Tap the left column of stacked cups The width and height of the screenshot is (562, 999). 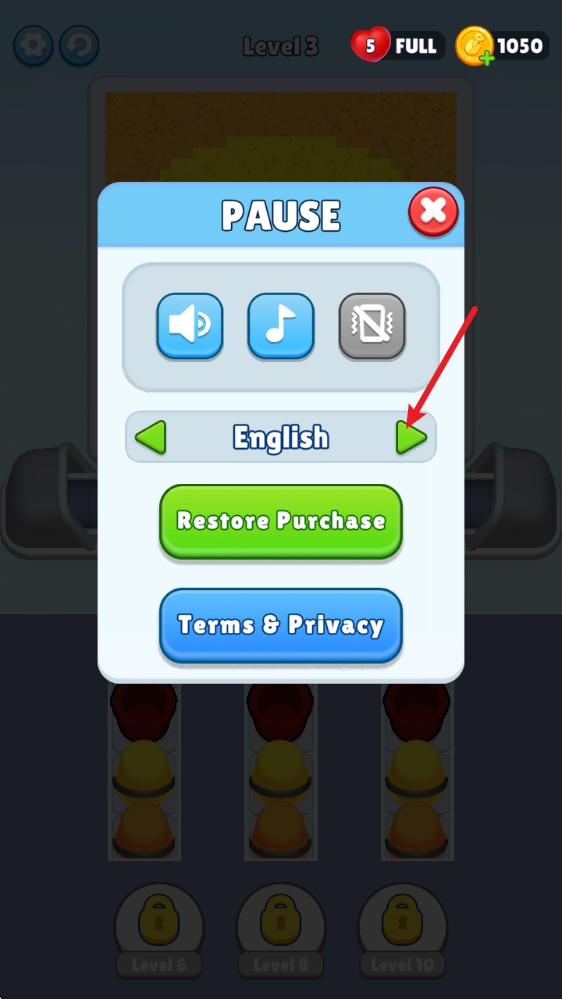coord(144,771)
